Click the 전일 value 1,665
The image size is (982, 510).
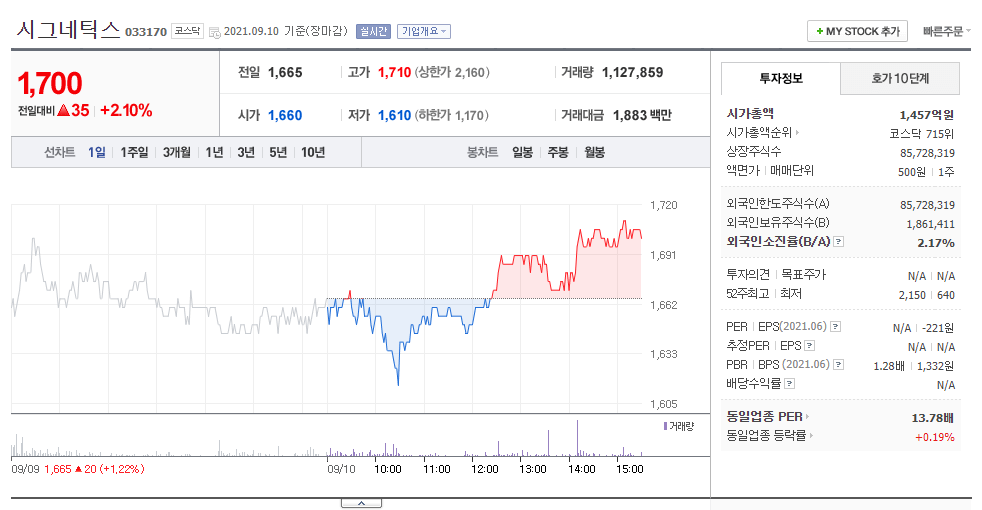285,73
